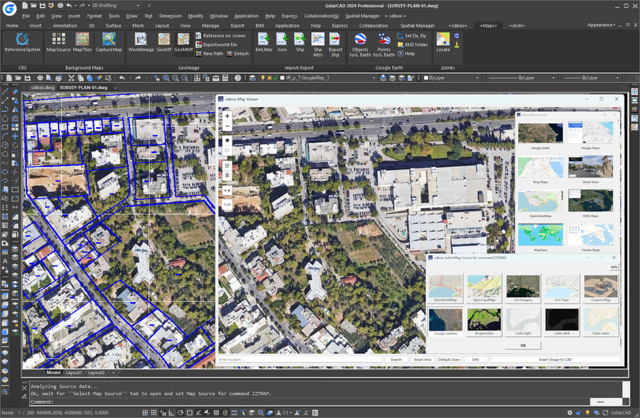640x418 pixels.
Task: Switch to the Annotation ribbon tab
Action: [64, 25]
